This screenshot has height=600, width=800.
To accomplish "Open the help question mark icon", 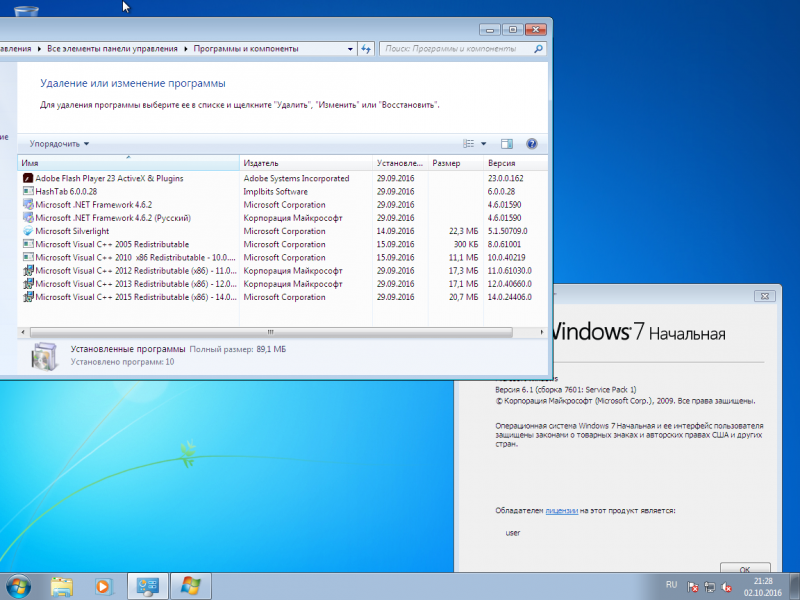I will point(532,144).
